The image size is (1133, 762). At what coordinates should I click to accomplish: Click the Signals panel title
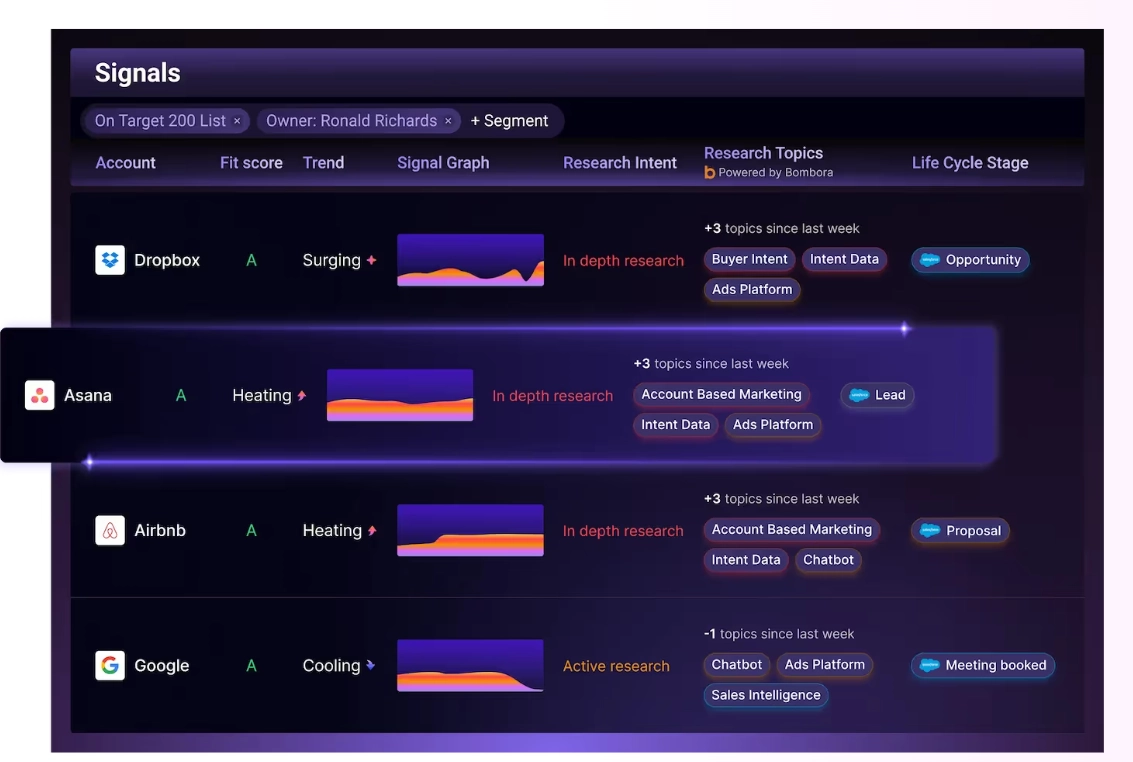137,73
